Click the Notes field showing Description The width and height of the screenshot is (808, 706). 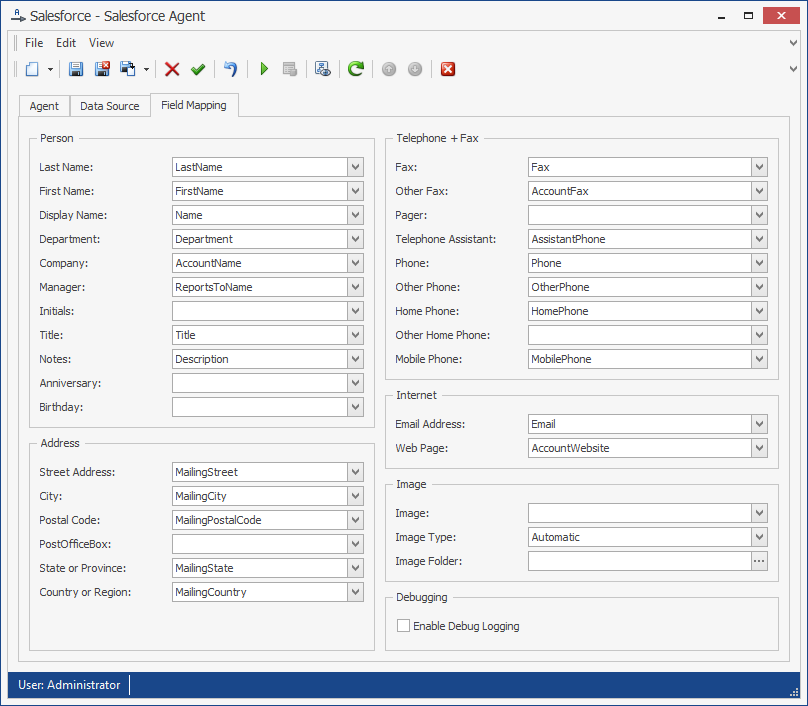tap(260, 359)
